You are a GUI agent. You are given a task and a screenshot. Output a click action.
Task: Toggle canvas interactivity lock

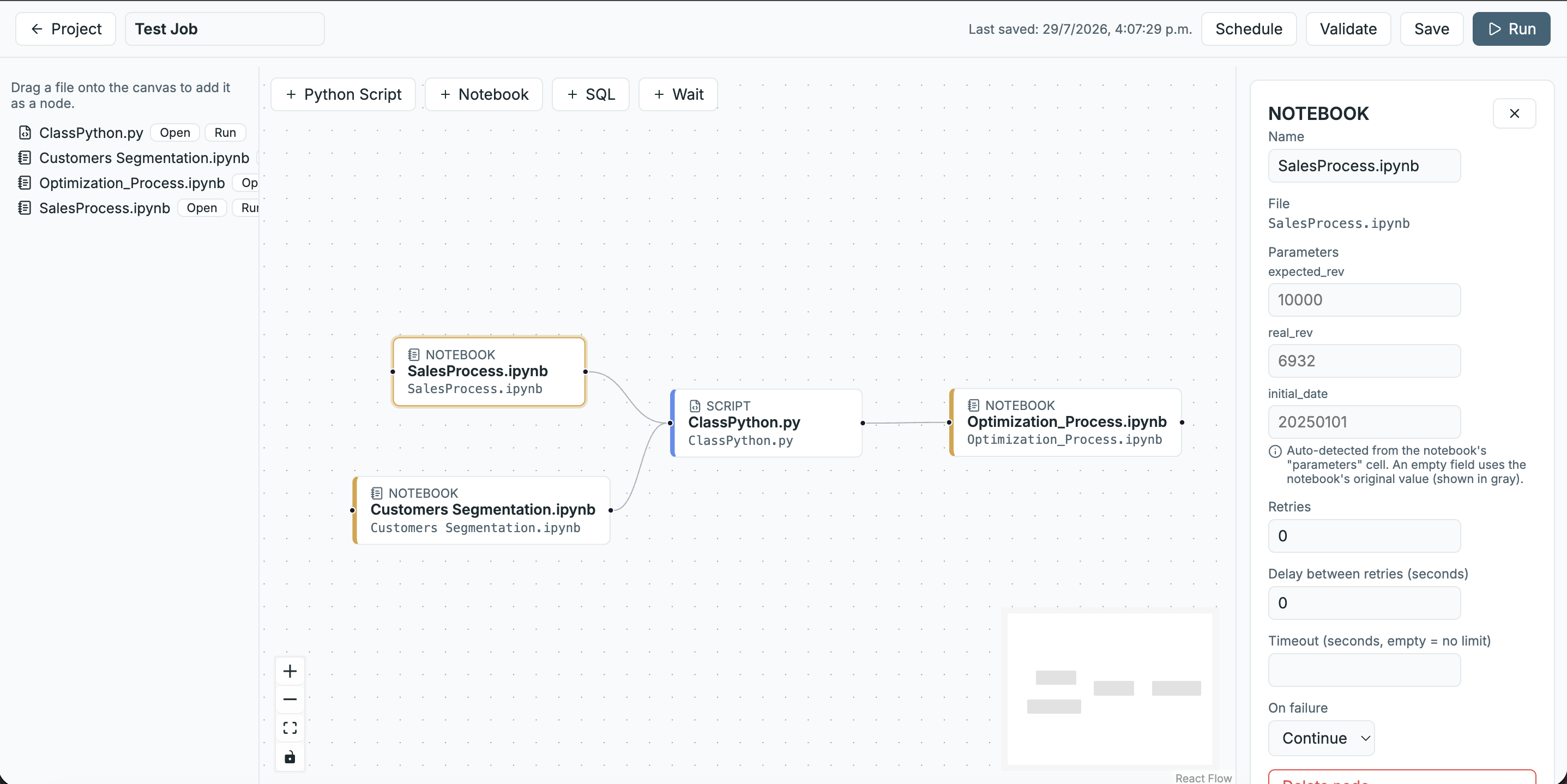coord(290,757)
